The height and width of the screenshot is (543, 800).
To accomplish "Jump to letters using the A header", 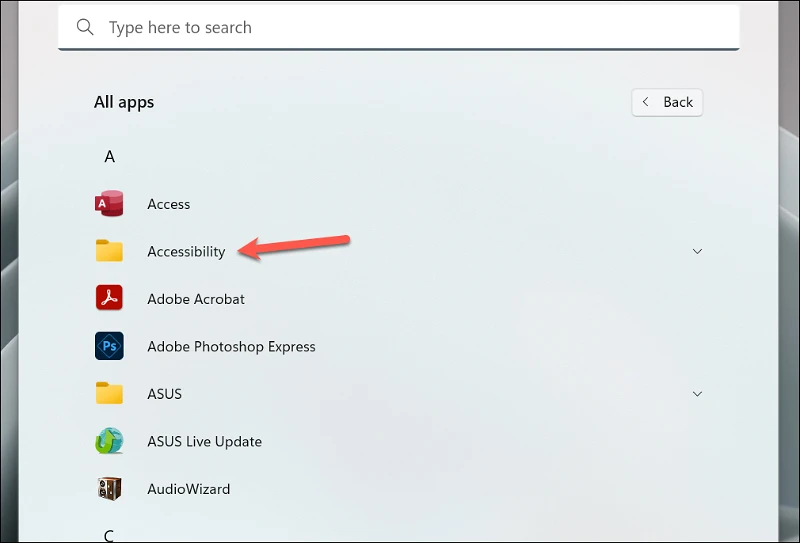I will coord(109,157).
